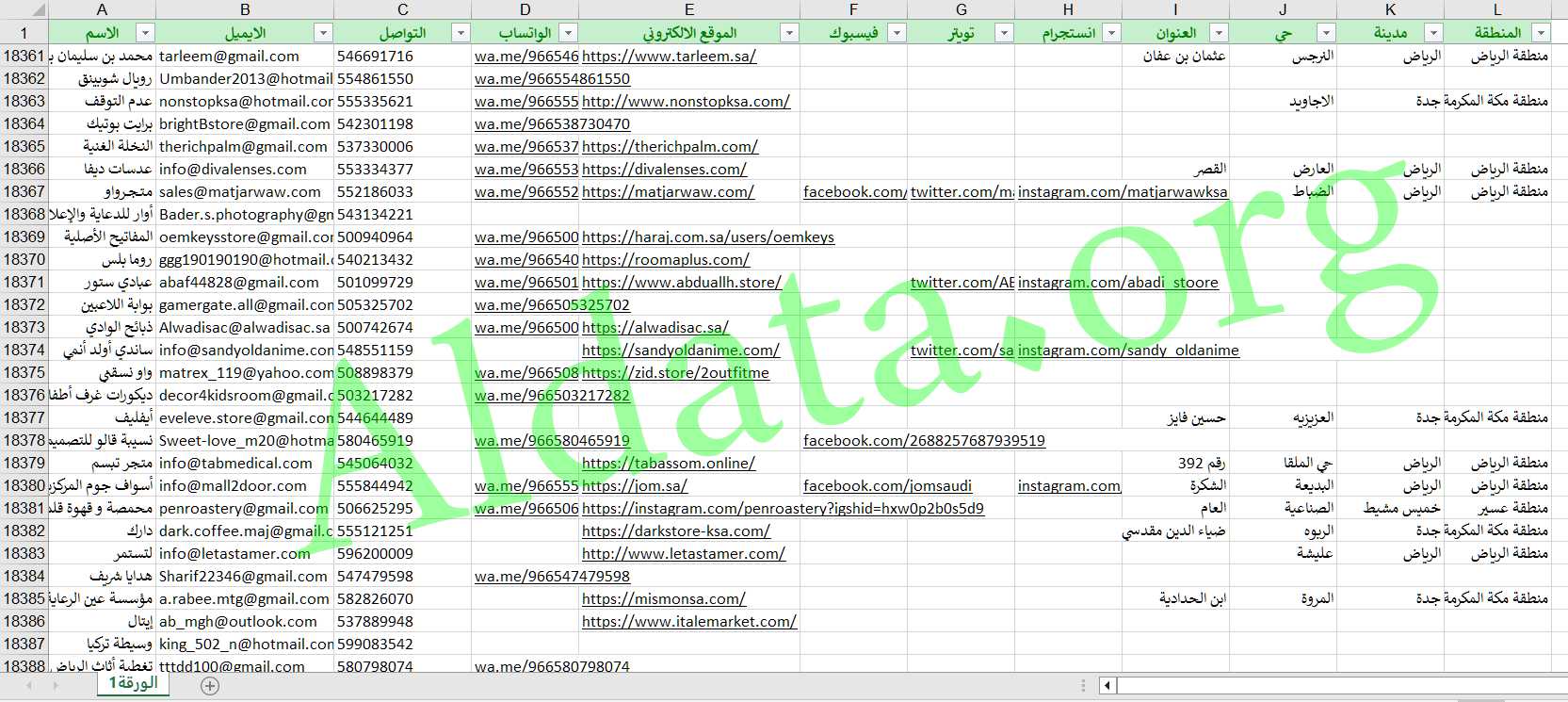
Task: Select the cell info@divalenses.com
Action: 245,170
